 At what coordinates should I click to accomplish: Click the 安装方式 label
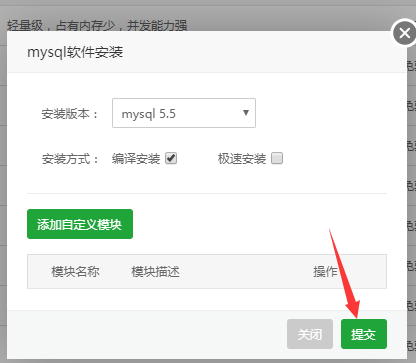pos(70,159)
